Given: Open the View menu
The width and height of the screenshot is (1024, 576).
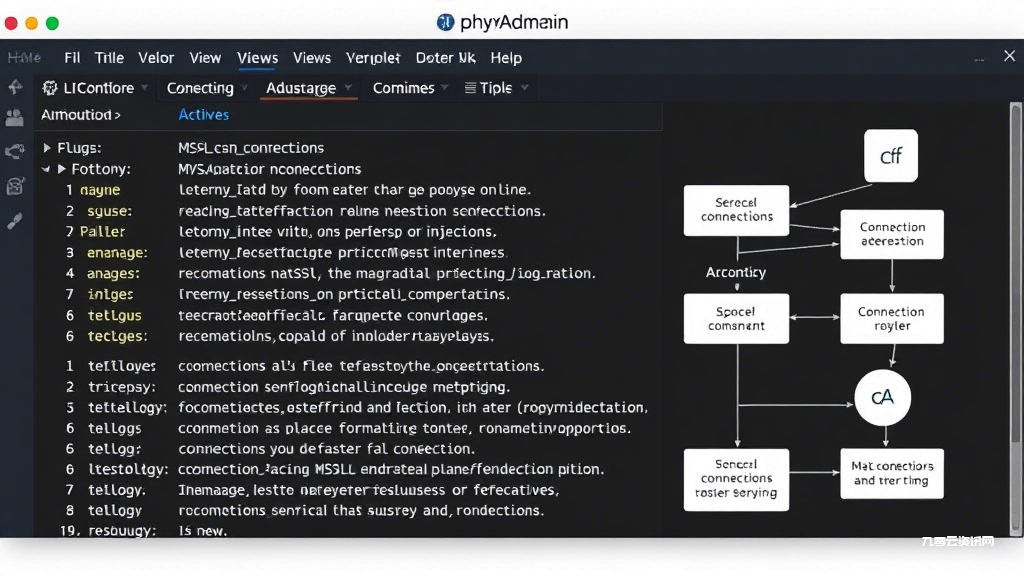Looking at the screenshot, I should pyautogui.click(x=205, y=58).
